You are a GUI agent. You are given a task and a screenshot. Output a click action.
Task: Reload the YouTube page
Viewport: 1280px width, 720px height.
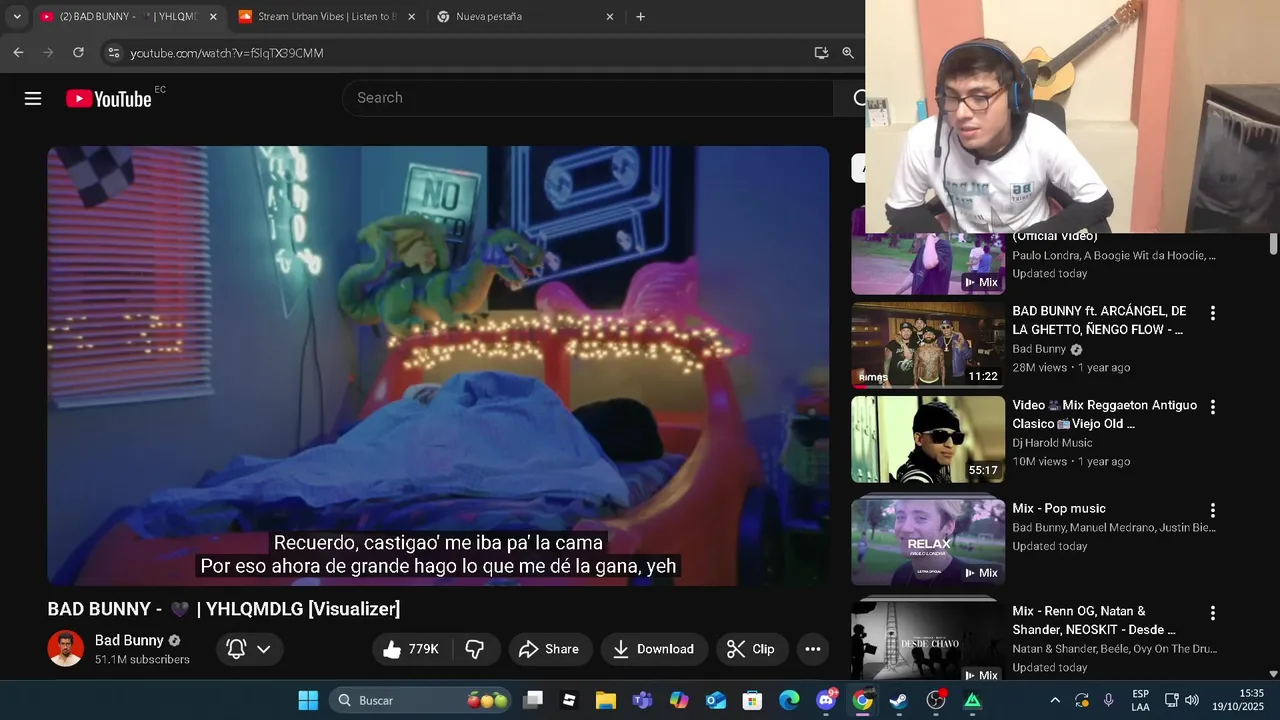coord(78,52)
